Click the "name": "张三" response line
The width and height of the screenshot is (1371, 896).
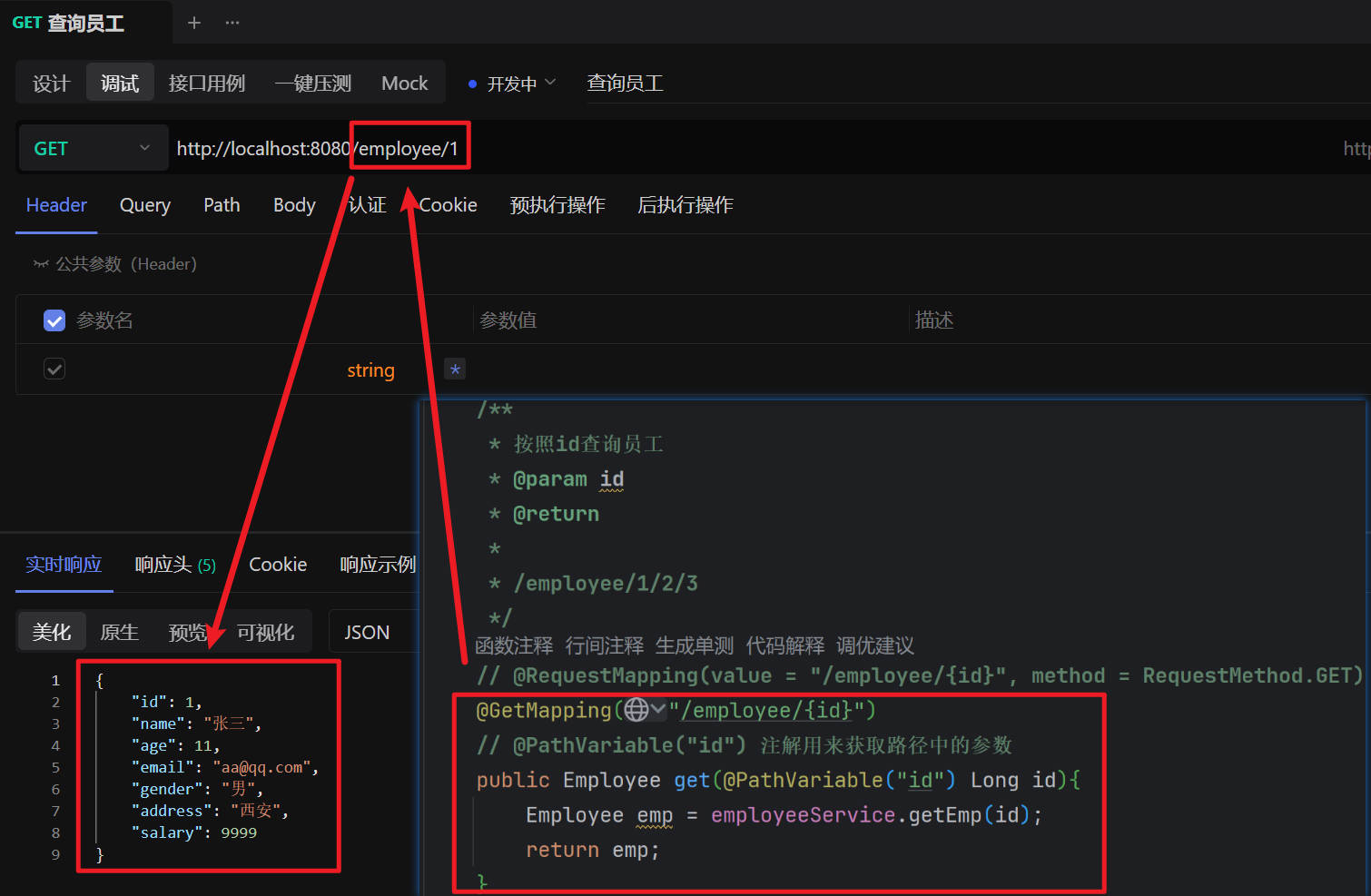(x=196, y=724)
